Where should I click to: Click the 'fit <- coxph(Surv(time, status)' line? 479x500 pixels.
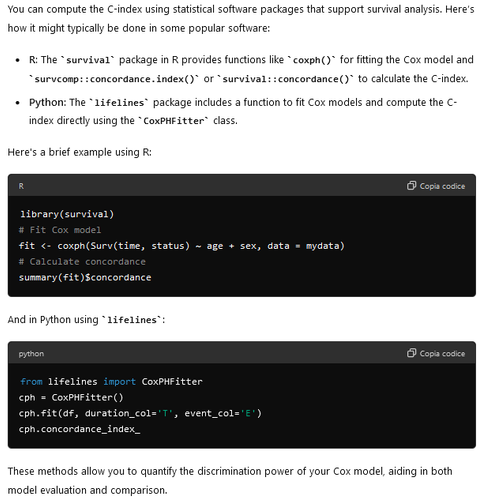(x=182, y=246)
